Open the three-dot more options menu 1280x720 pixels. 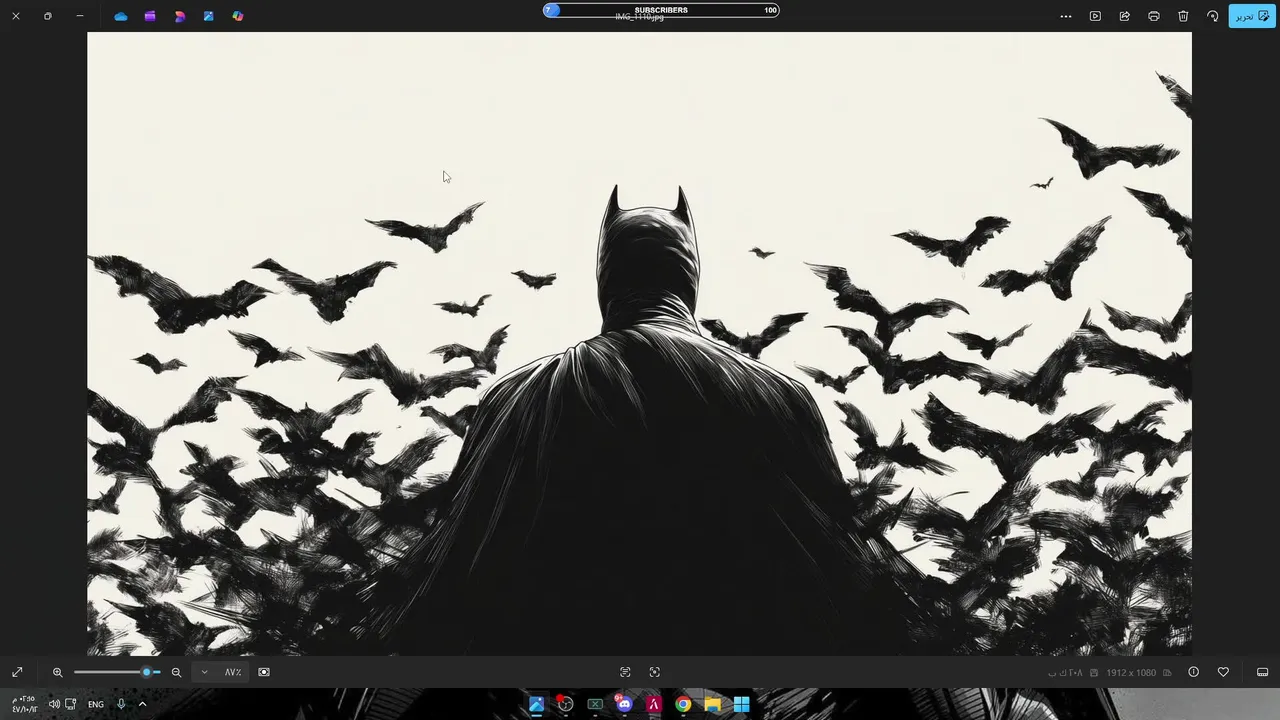[1066, 16]
